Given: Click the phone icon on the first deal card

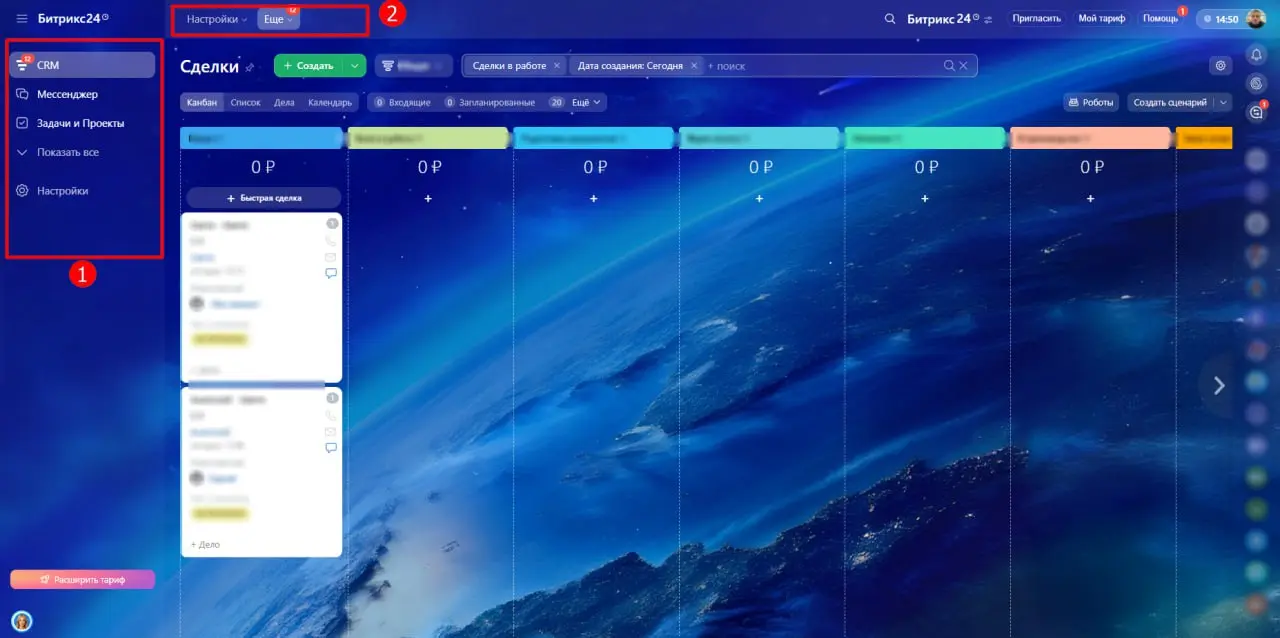Looking at the screenshot, I should point(331,241).
